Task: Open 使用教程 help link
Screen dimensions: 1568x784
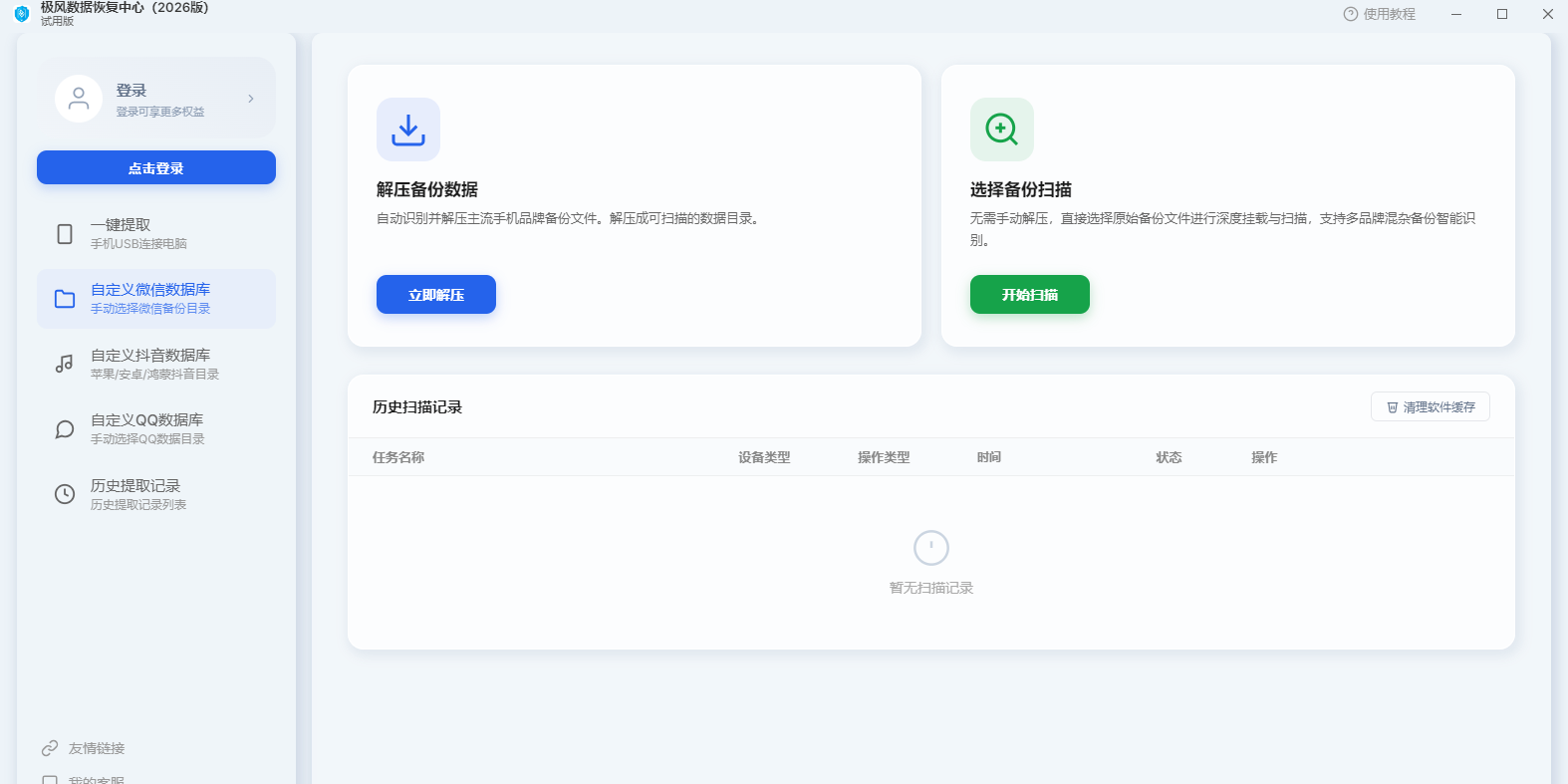Action: tap(1380, 14)
